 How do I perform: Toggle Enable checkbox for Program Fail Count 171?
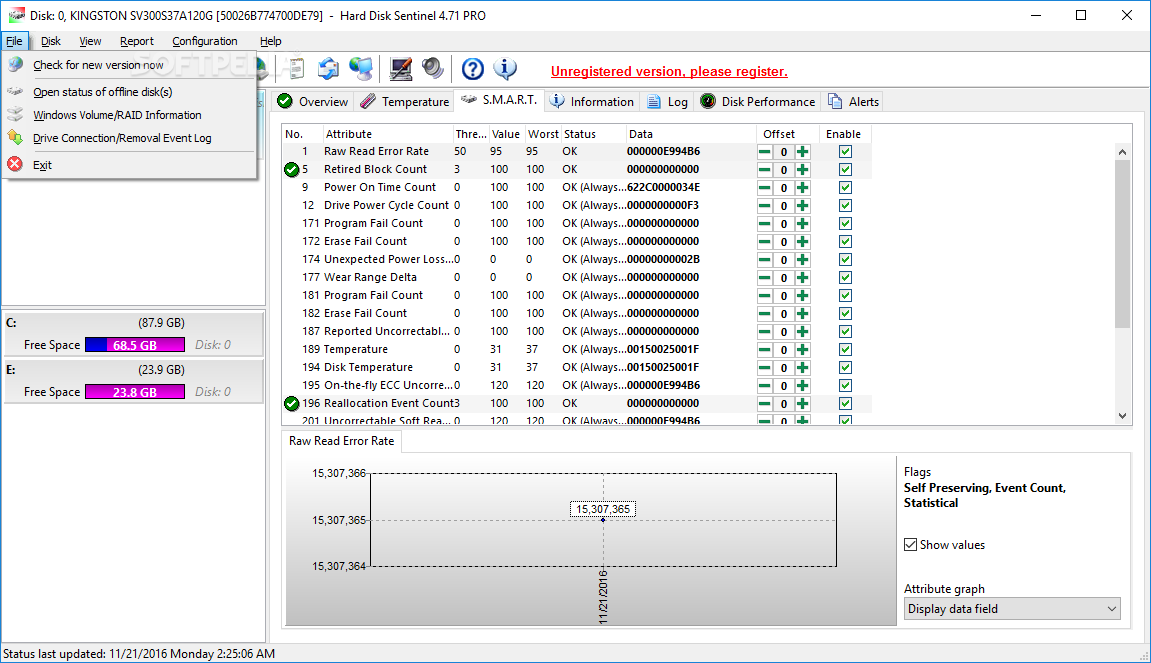click(x=845, y=224)
